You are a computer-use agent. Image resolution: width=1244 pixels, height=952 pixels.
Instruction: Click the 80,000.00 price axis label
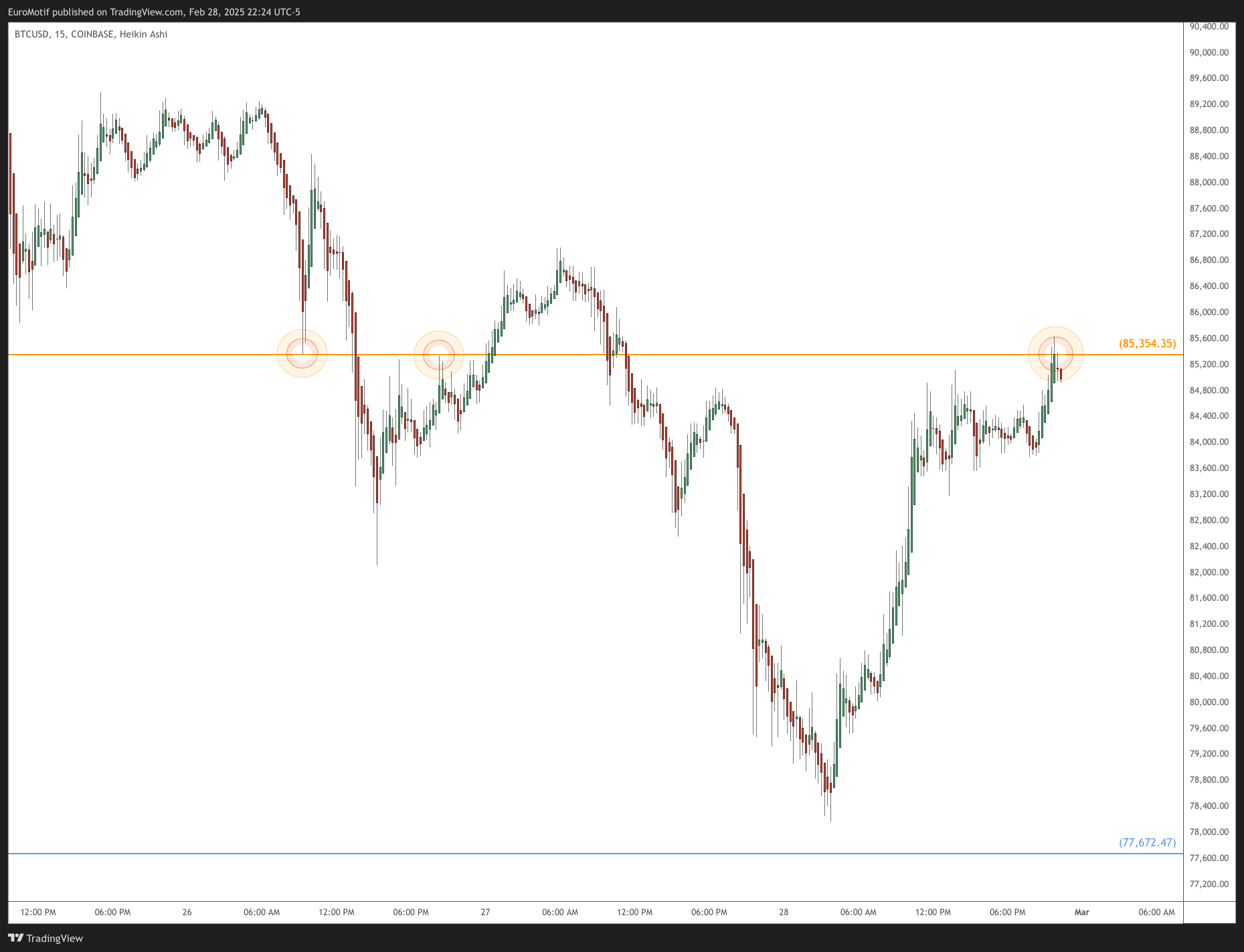point(1209,702)
